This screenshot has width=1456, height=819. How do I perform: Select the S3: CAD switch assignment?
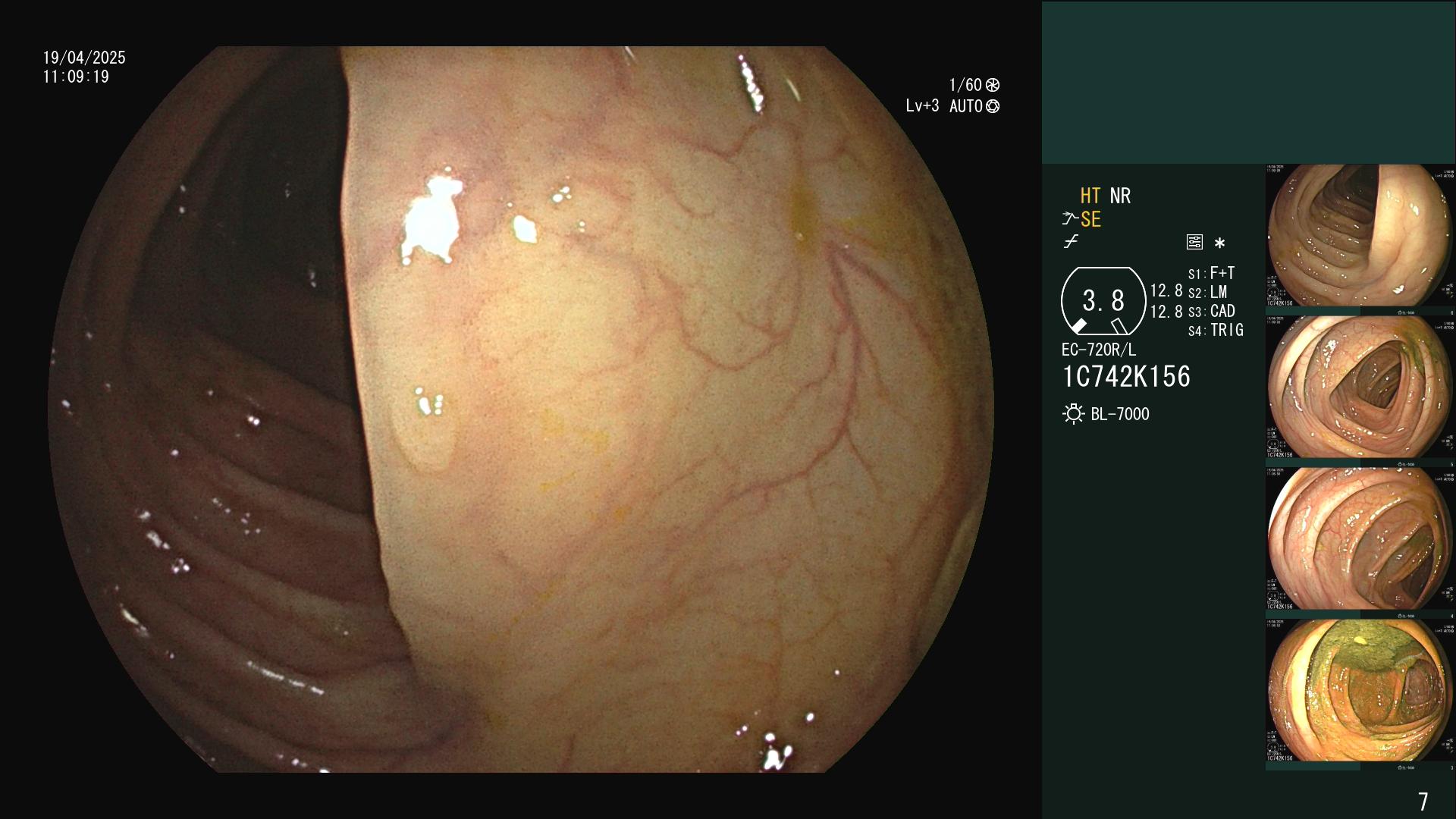pyautogui.click(x=1211, y=311)
